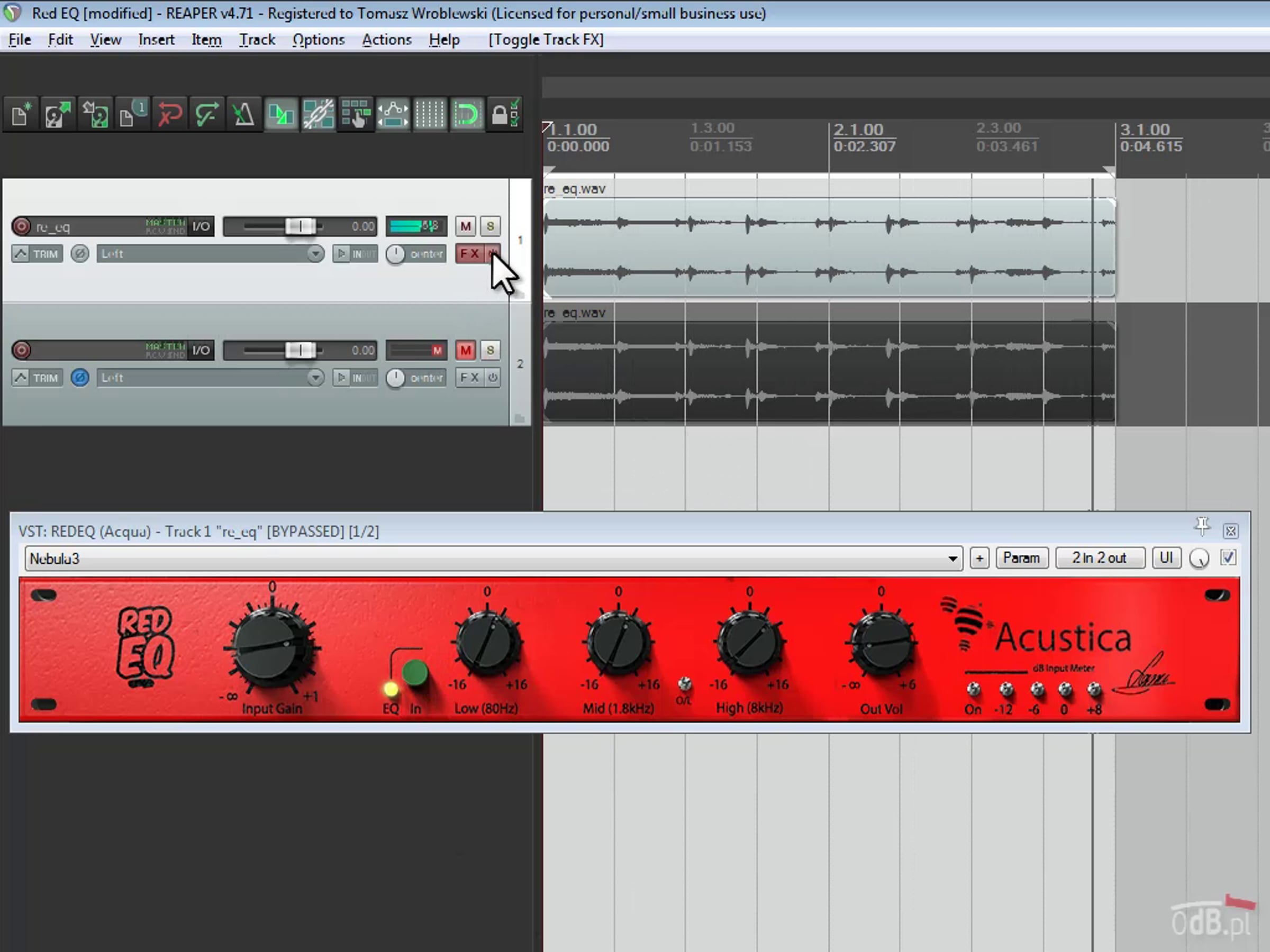Viewport: 1270px width, 952px height.
Task: Arm track 2 for recording
Action: coord(21,350)
